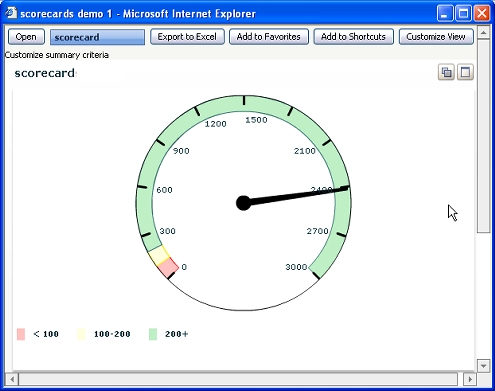The width and height of the screenshot is (495, 391).
Task: Click the Open button
Action: click(x=26, y=37)
